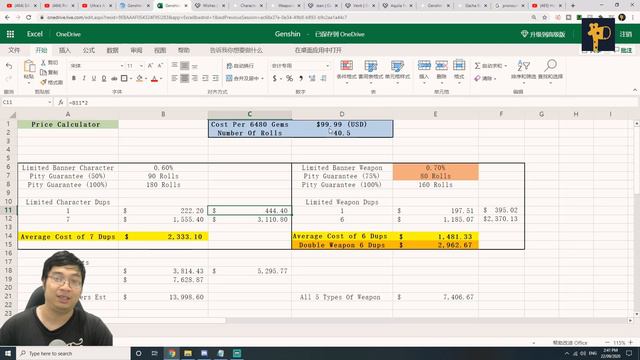
Task: Collapse the ribbon with the chevron
Action: (635, 90)
